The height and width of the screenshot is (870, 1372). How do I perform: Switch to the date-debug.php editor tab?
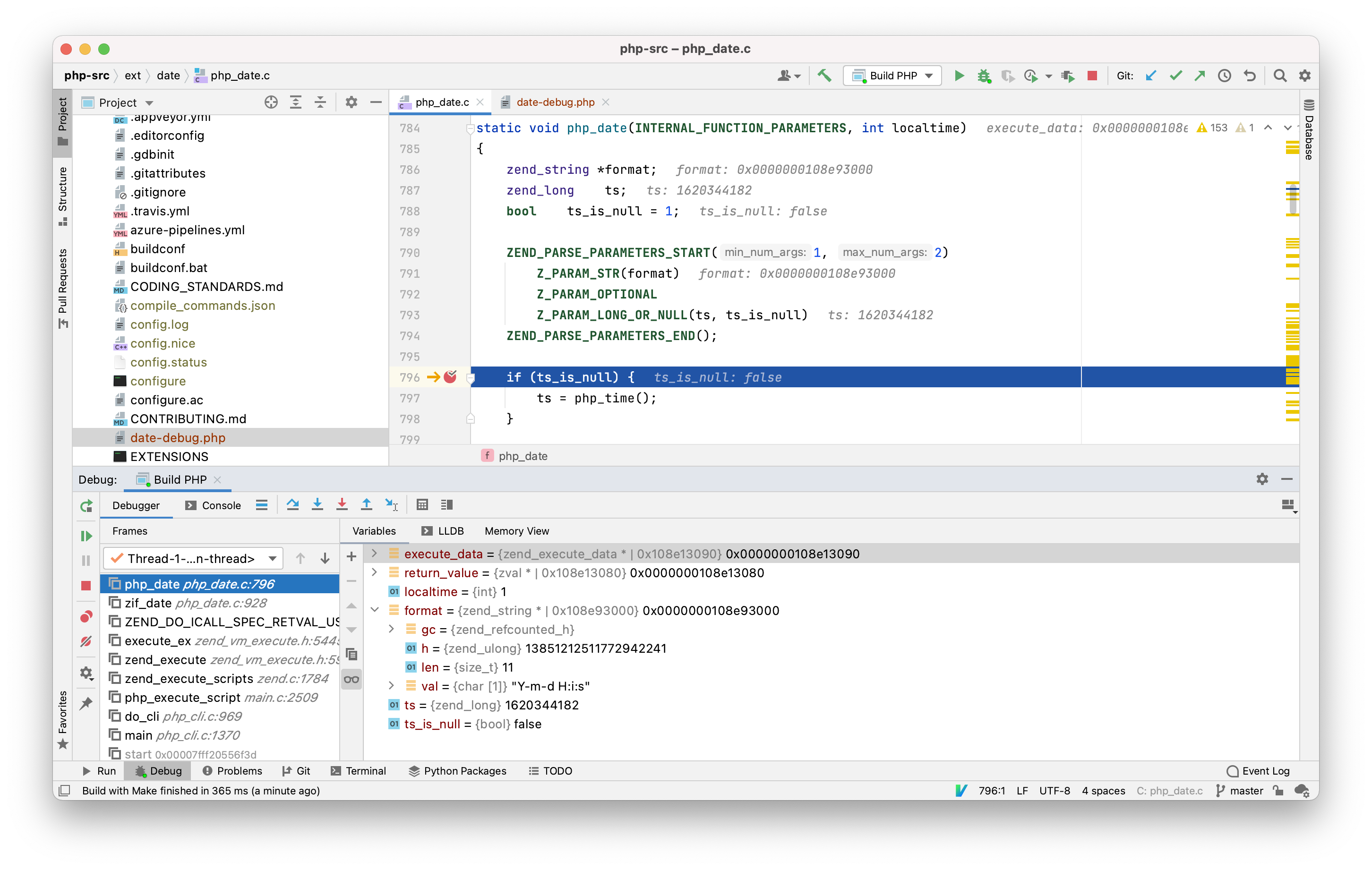[x=554, y=102]
